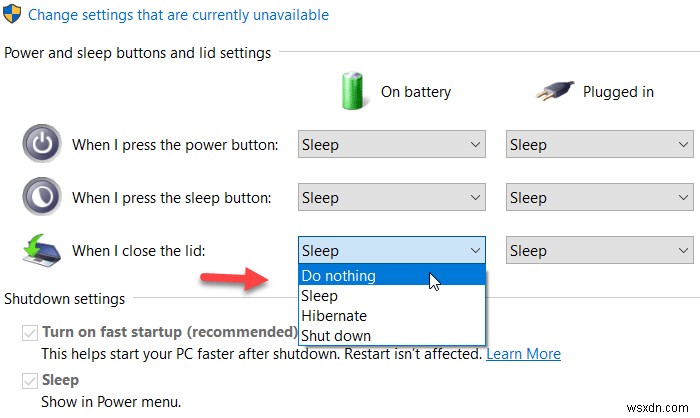700x418 pixels.
Task: Click the sleep button moon icon
Action: click(x=42, y=198)
